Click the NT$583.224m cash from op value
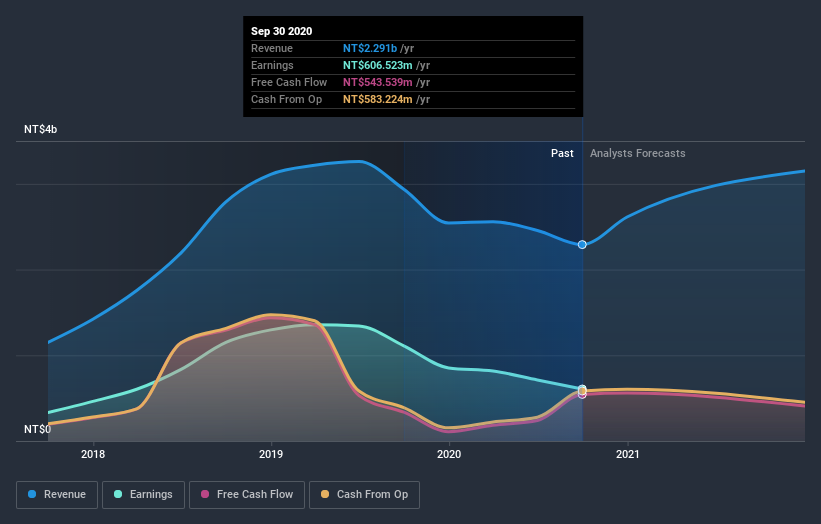 (x=378, y=99)
